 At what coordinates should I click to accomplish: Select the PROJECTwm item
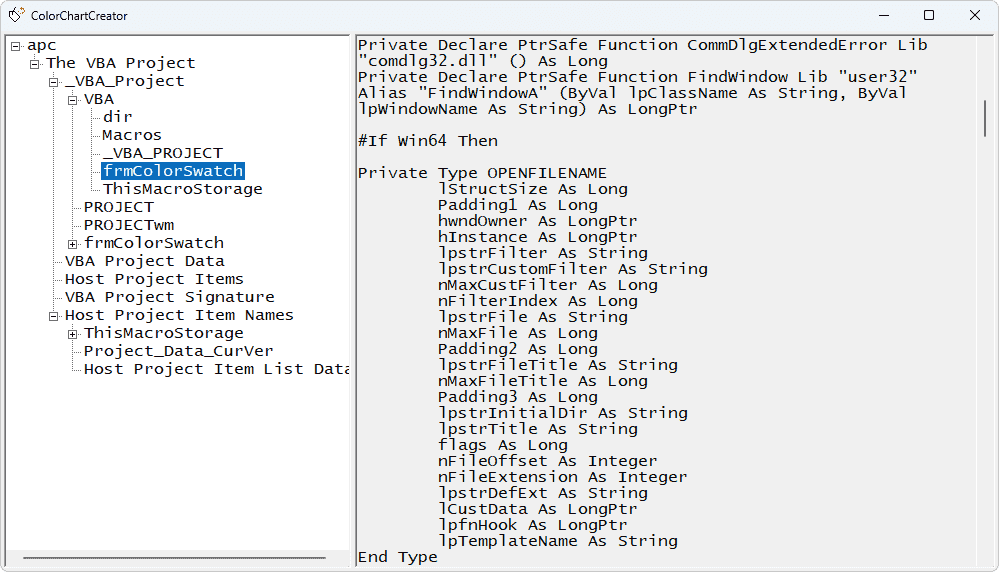click(x=129, y=225)
